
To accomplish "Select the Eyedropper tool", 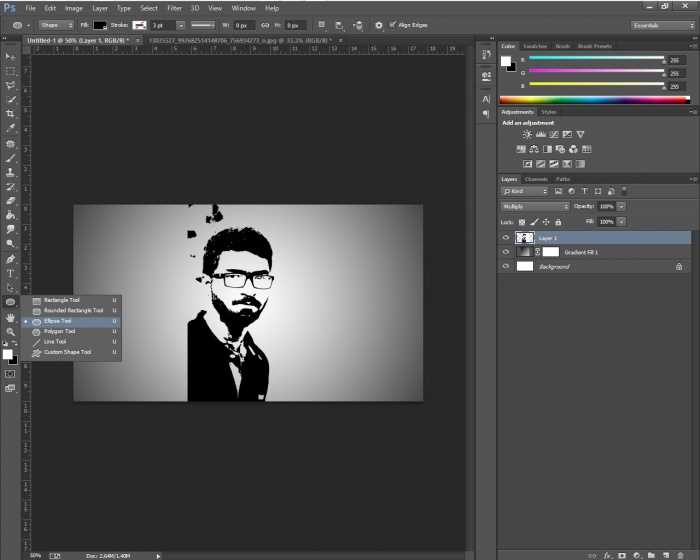I will coord(11,129).
